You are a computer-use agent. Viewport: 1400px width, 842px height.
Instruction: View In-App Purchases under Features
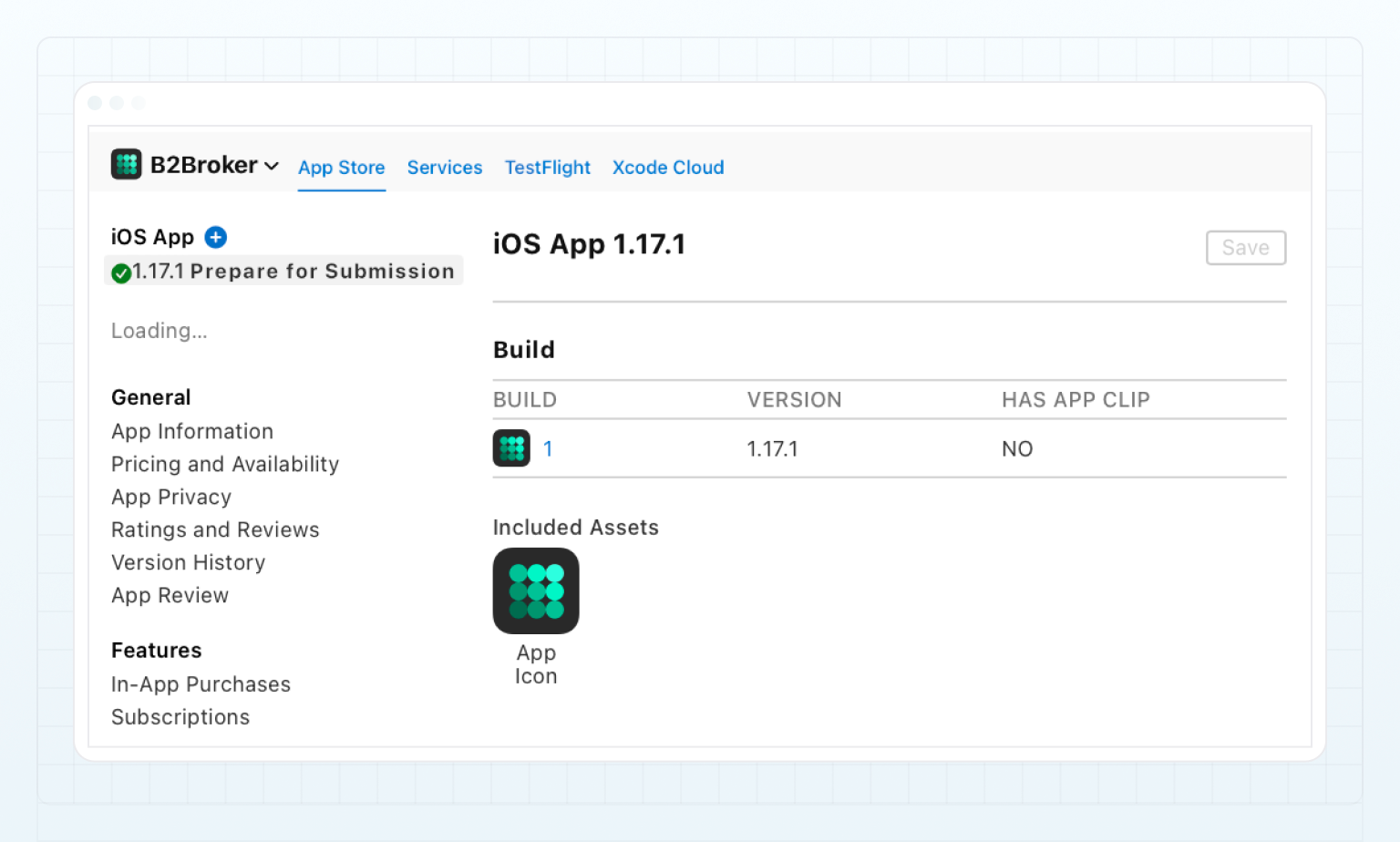click(201, 684)
